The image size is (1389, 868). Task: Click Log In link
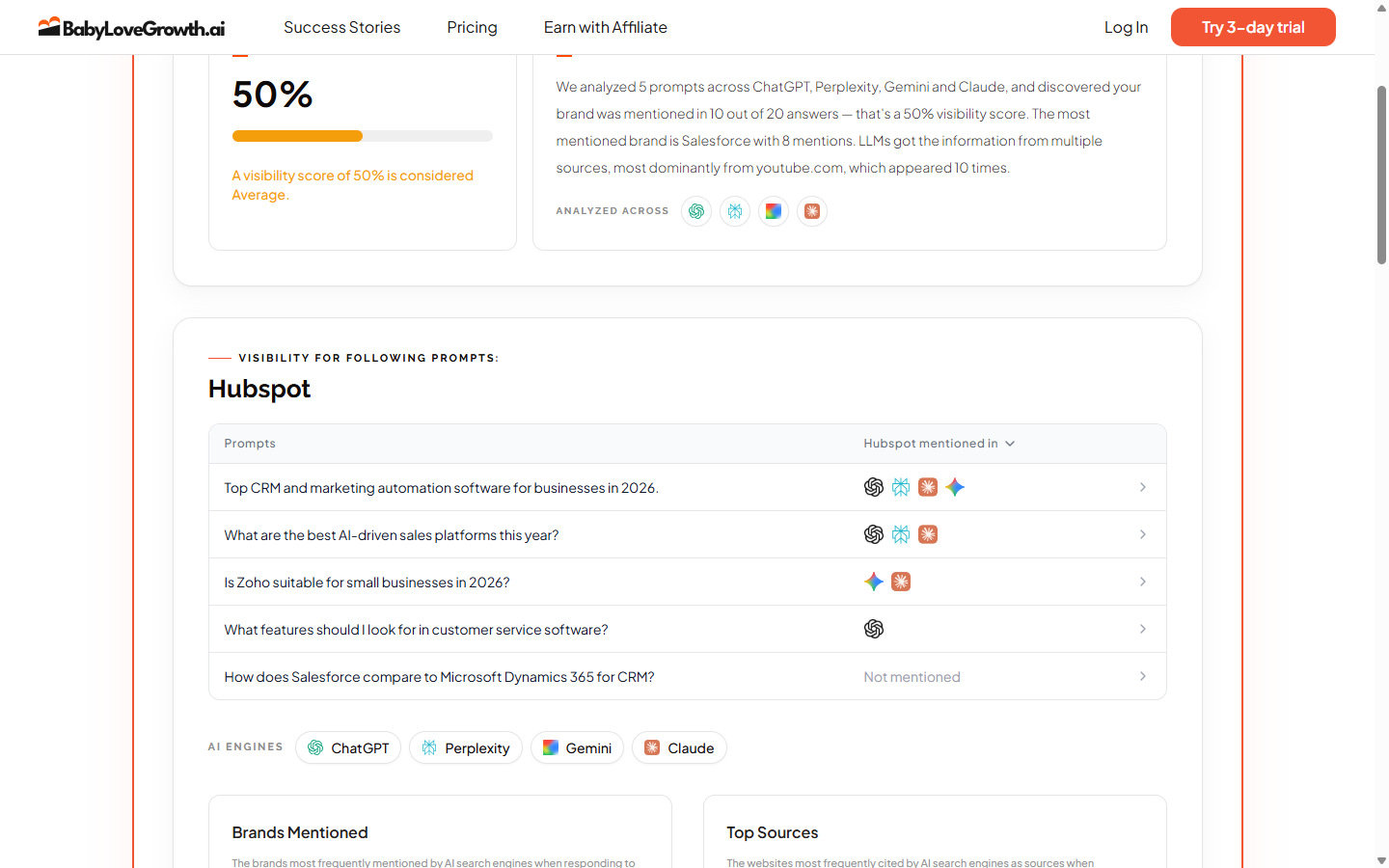[x=1126, y=27]
